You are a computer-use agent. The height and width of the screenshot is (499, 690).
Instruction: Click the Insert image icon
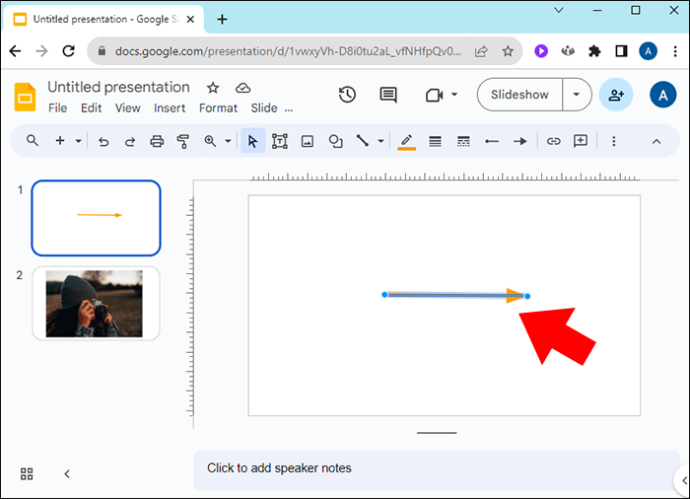[307, 141]
